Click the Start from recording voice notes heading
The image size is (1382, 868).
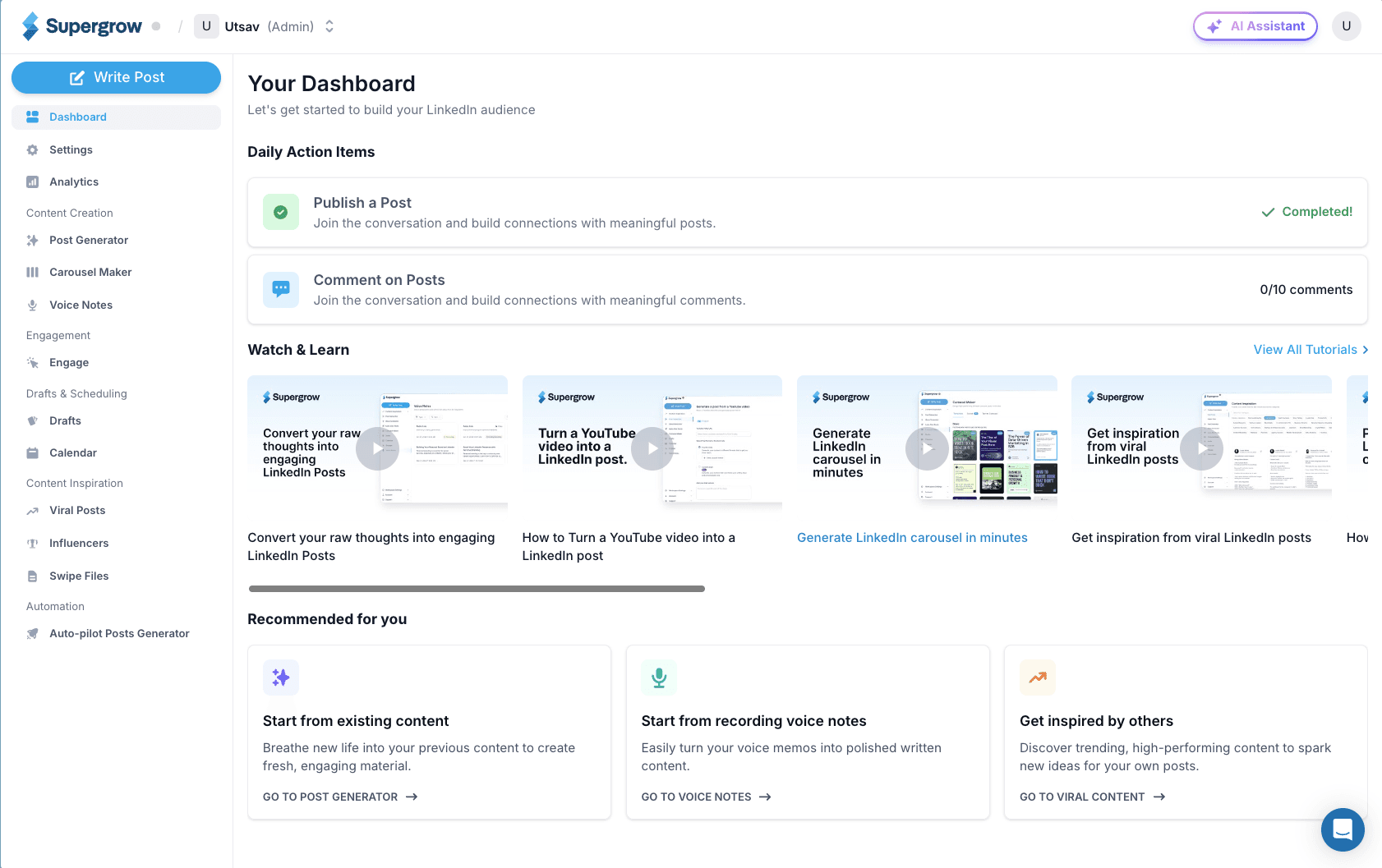coord(753,721)
